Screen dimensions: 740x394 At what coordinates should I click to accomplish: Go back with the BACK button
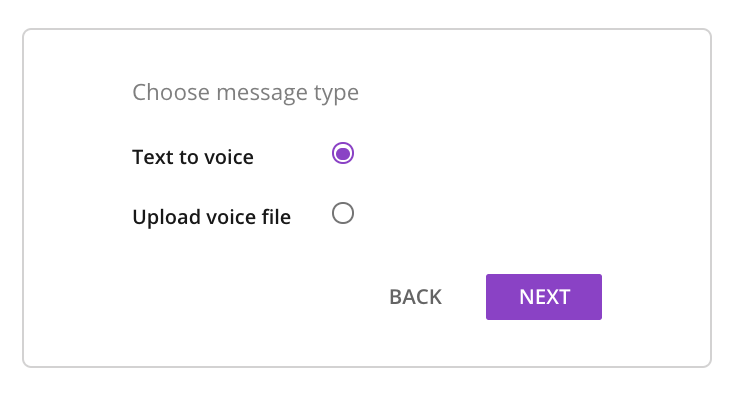click(x=415, y=297)
